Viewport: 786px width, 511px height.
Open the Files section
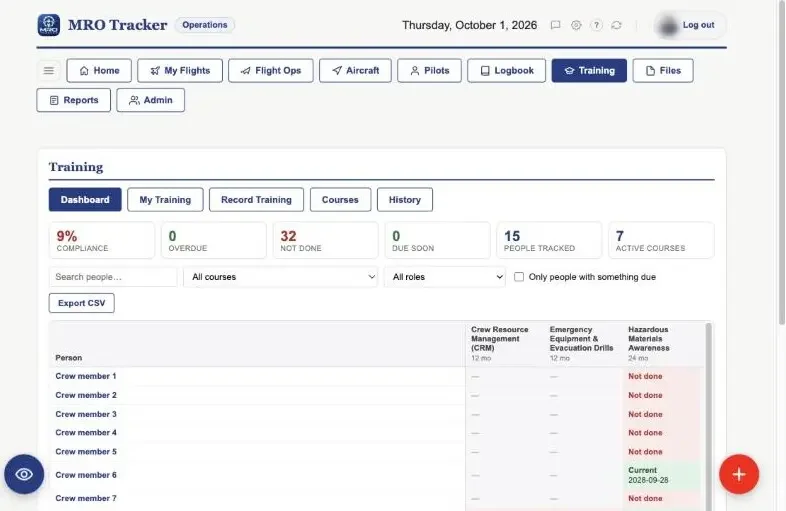pyautogui.click(x=663, y=71)
